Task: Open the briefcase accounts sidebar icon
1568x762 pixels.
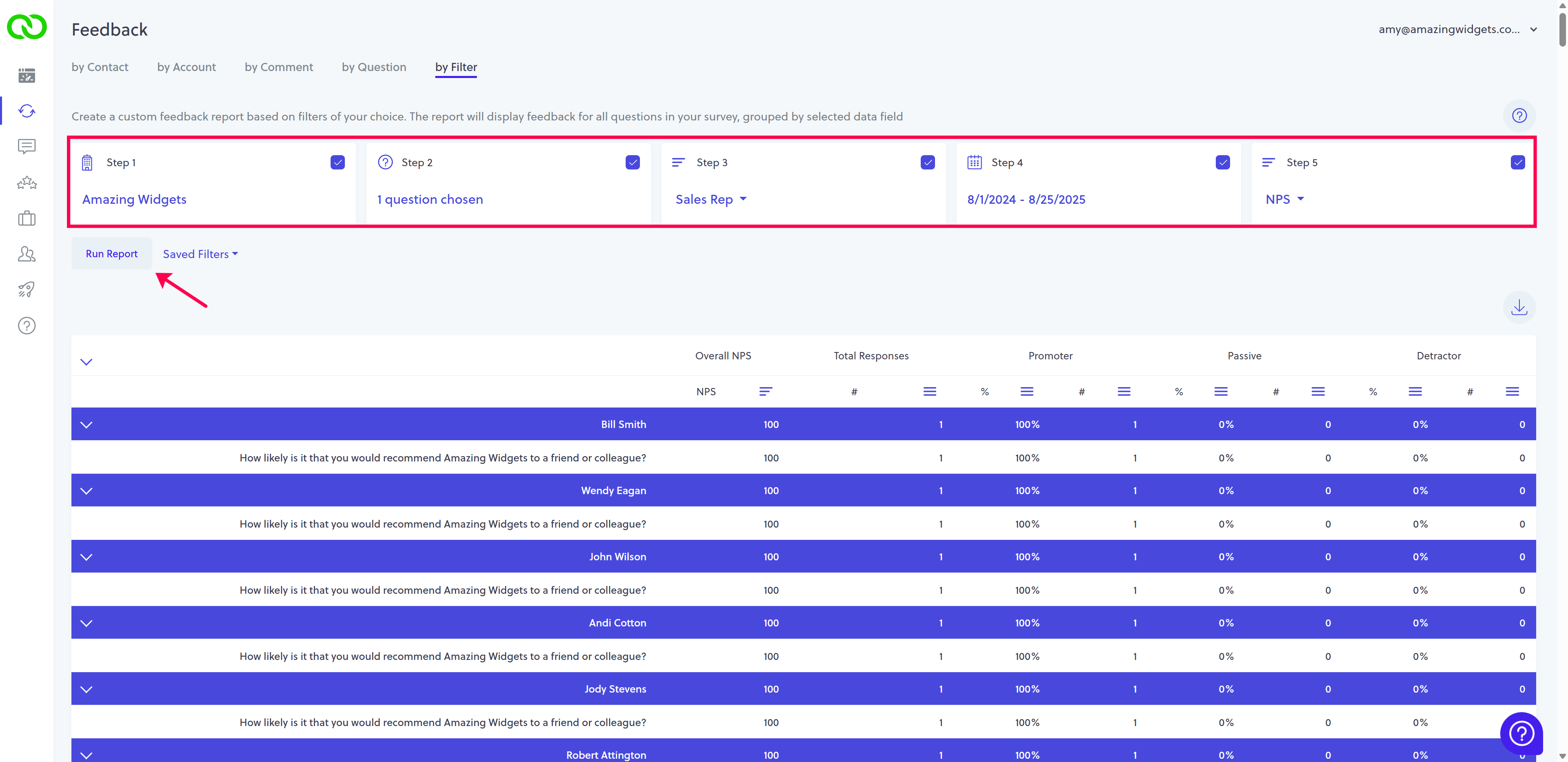Action: (27, 218)
